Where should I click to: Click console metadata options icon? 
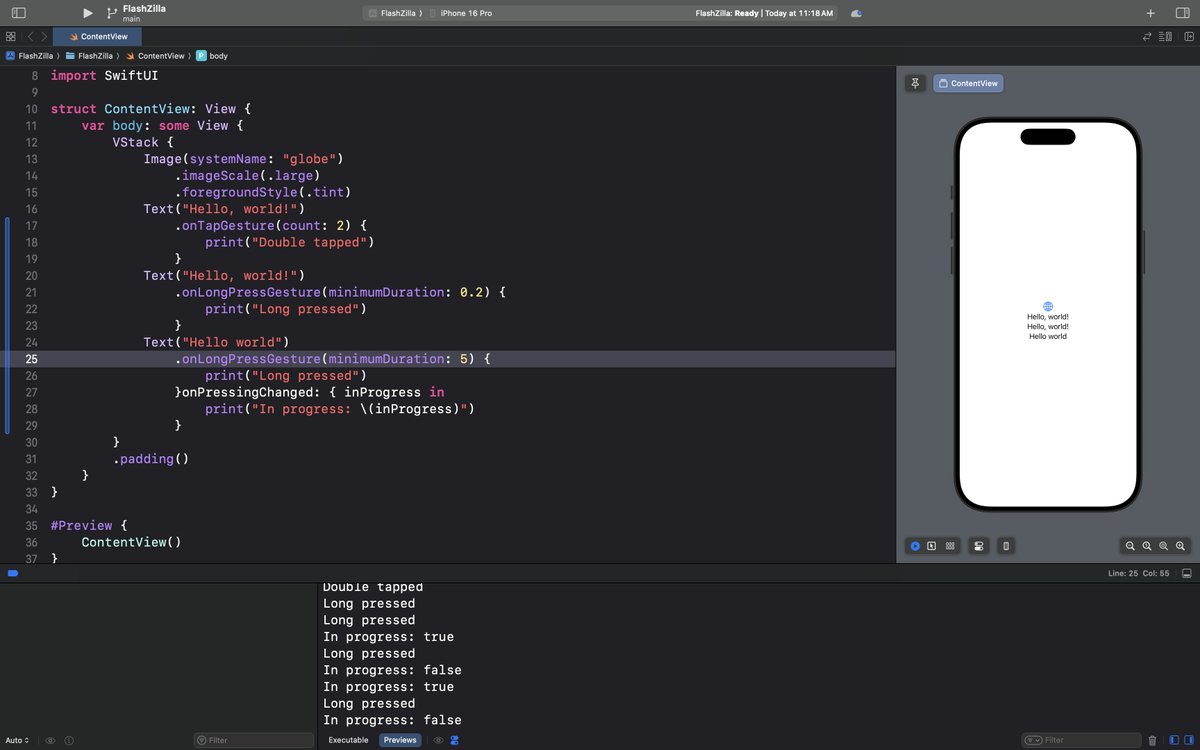(x=455, y=740)
